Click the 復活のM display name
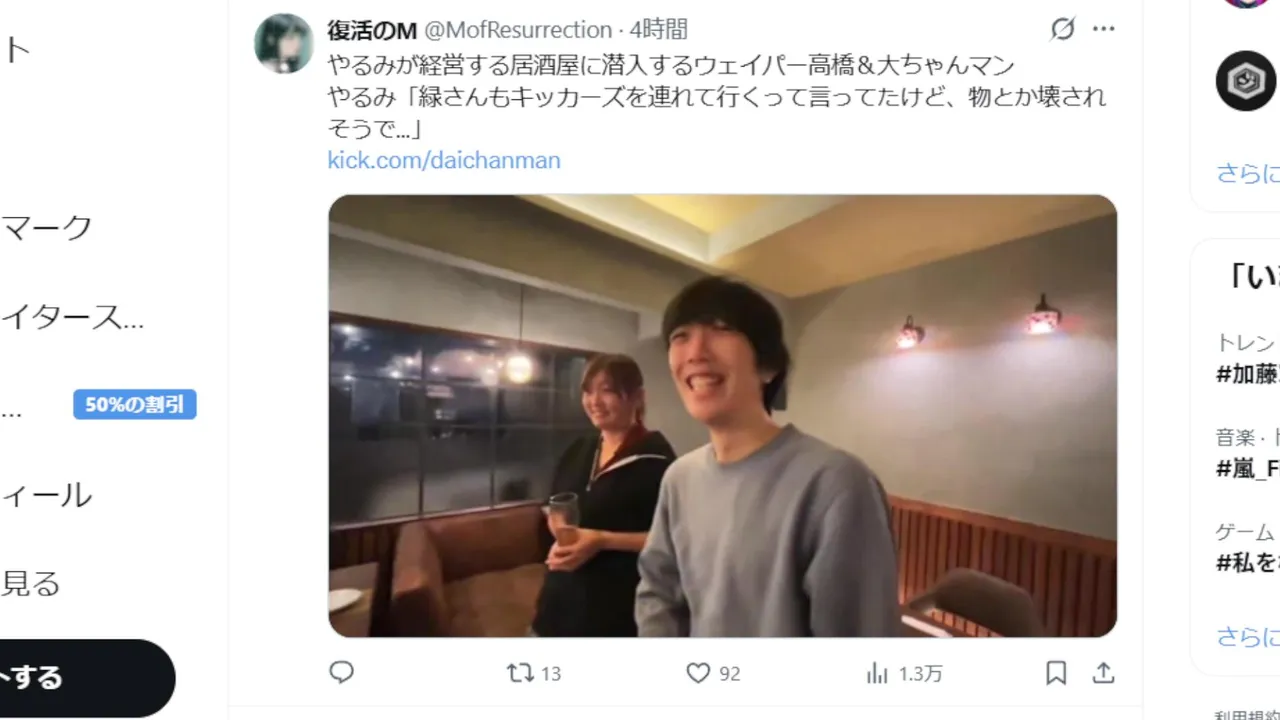 click(372, 30)
